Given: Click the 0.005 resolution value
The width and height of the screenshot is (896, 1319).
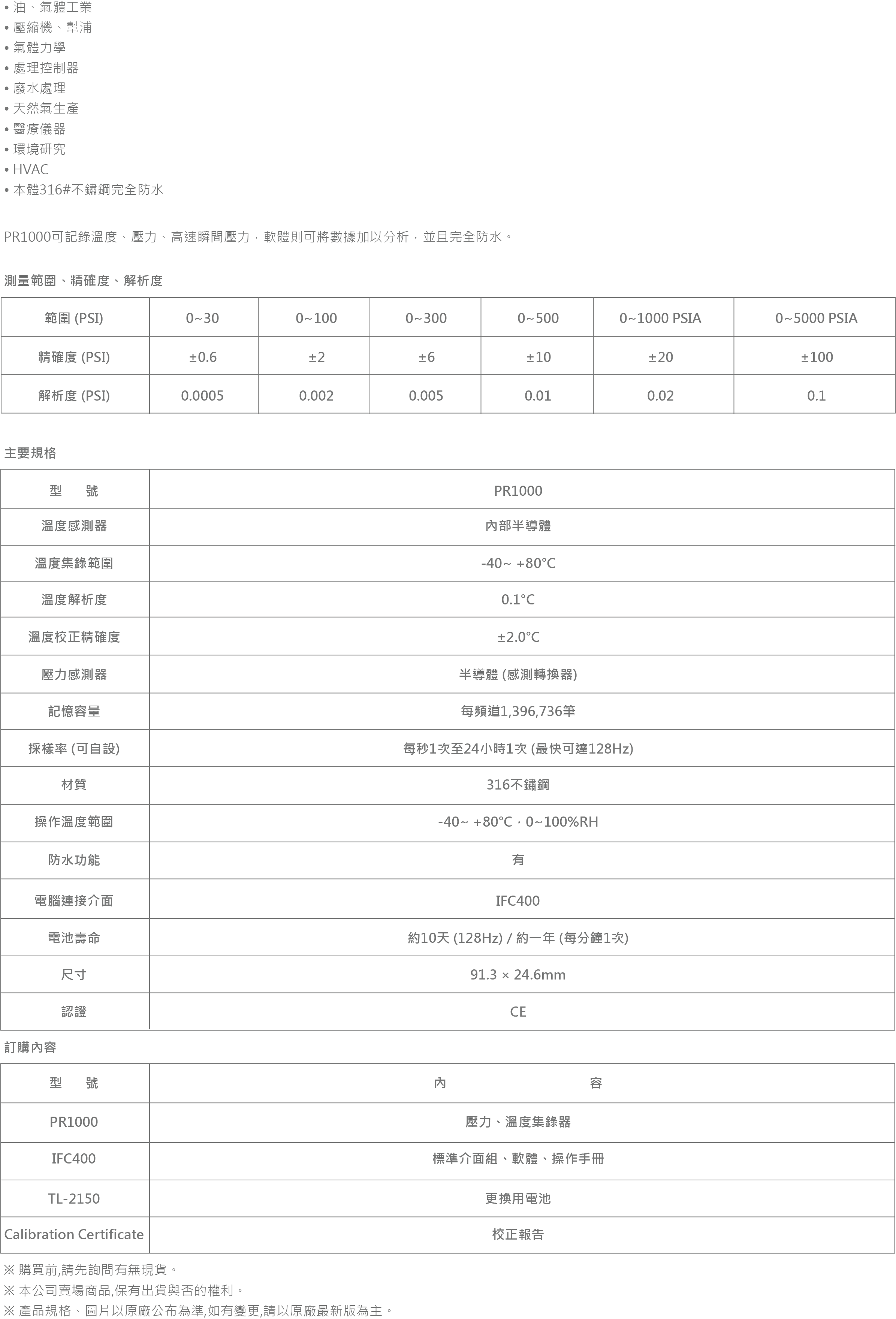Looking at the screenshot, I should (x=426, y=396).
